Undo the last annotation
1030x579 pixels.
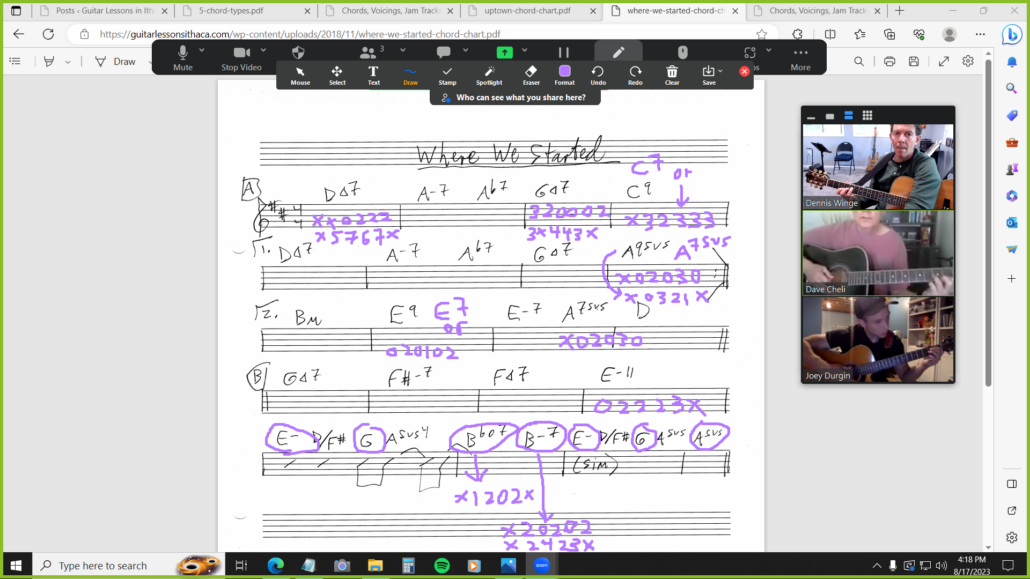(x=597, y=74)
